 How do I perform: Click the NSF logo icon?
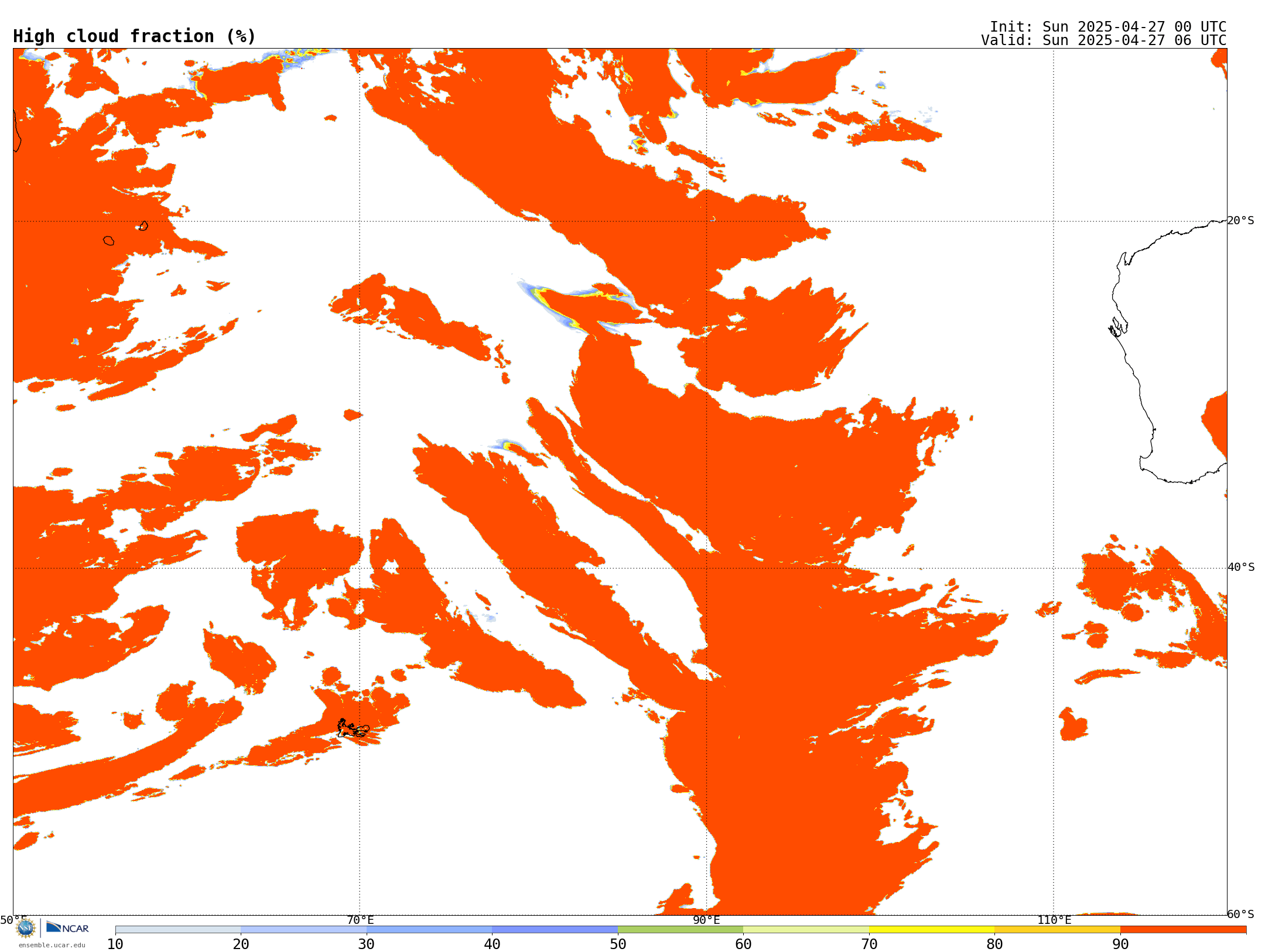pos(26,928)
